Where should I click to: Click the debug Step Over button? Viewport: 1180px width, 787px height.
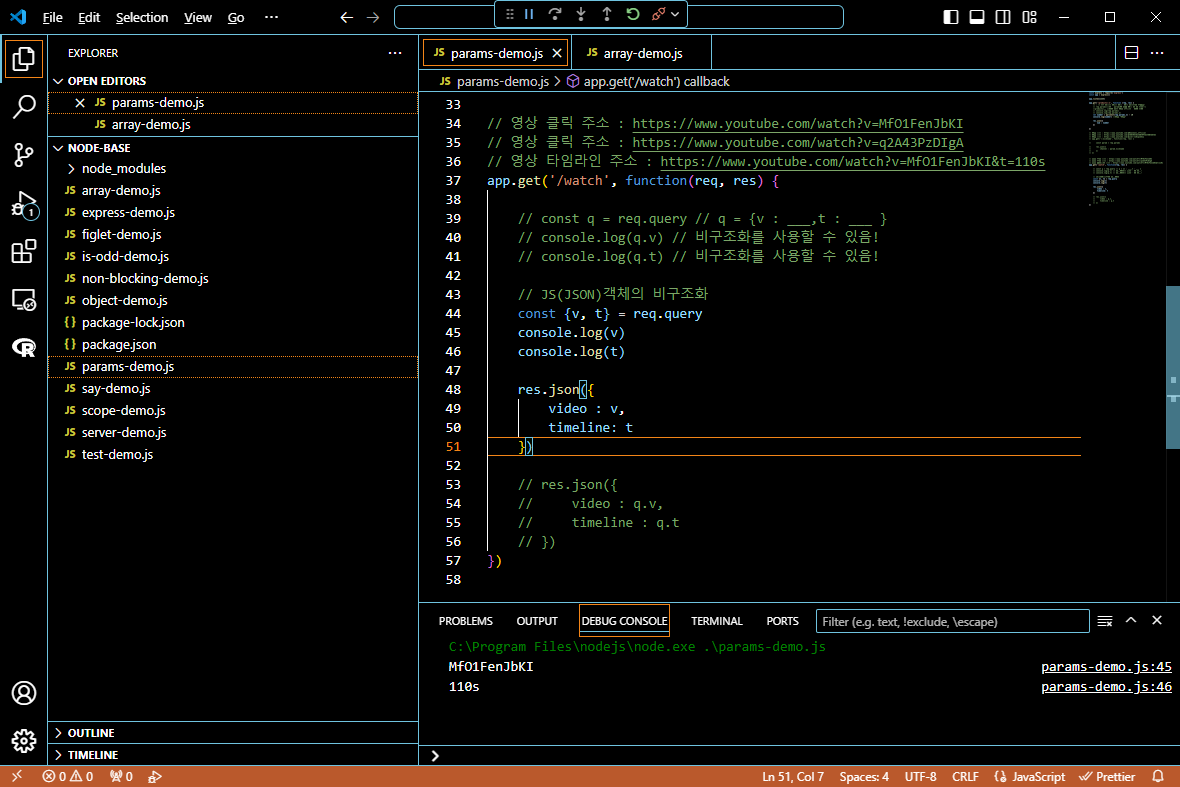point(555,14)
